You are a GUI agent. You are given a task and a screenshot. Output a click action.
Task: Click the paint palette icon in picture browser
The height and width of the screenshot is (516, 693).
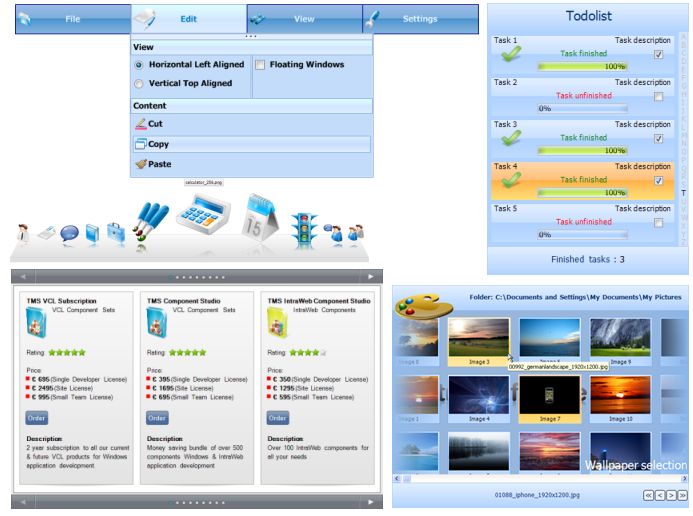click(x=424, y=304)
